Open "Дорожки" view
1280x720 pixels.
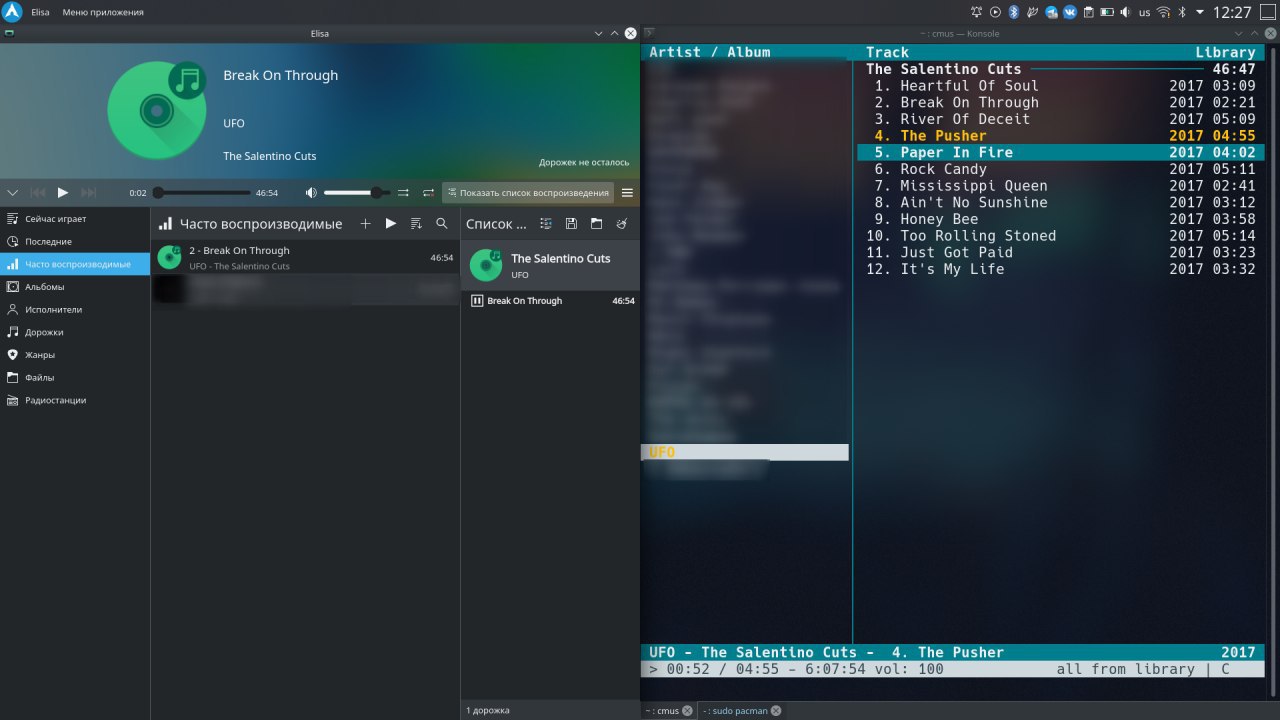(x=75, y=332)
